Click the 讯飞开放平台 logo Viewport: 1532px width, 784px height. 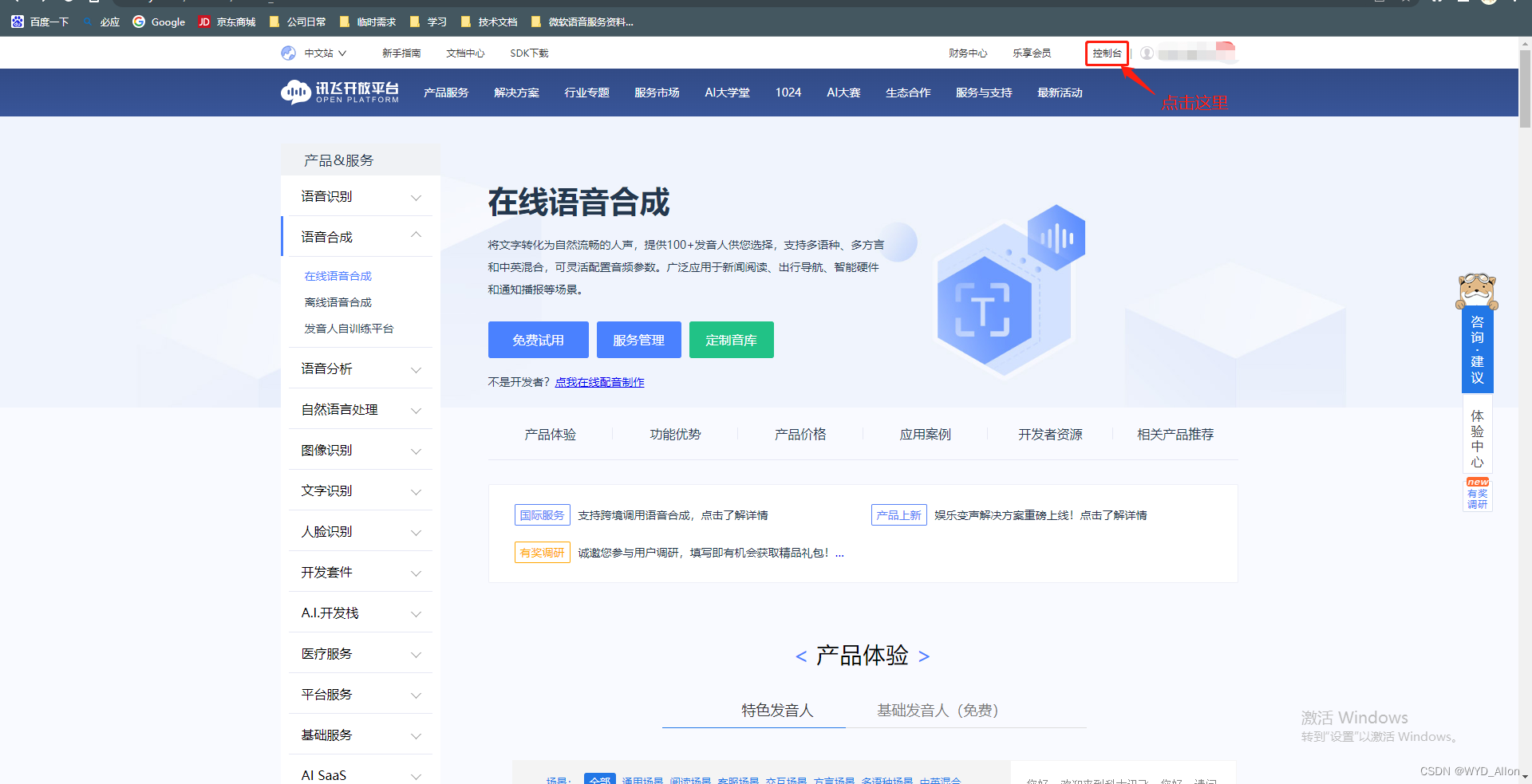(339, 93)
